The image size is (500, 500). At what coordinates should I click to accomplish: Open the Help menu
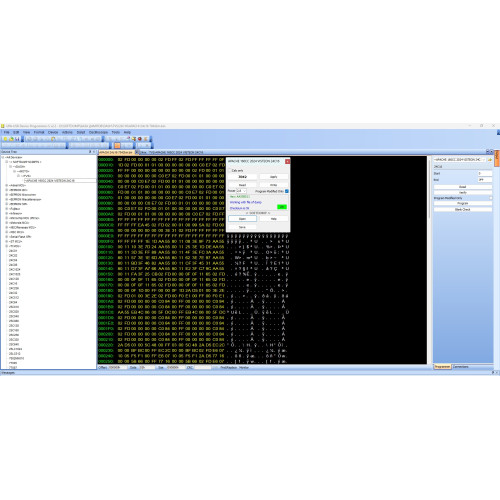(127, 132)
